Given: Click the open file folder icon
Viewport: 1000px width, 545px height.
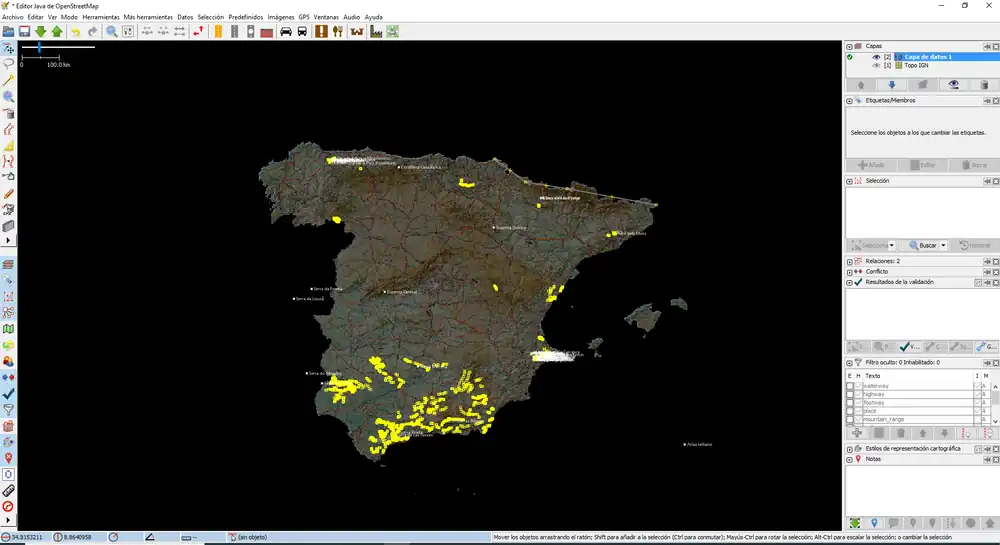Looking at the screenshot, I should 8,32.
